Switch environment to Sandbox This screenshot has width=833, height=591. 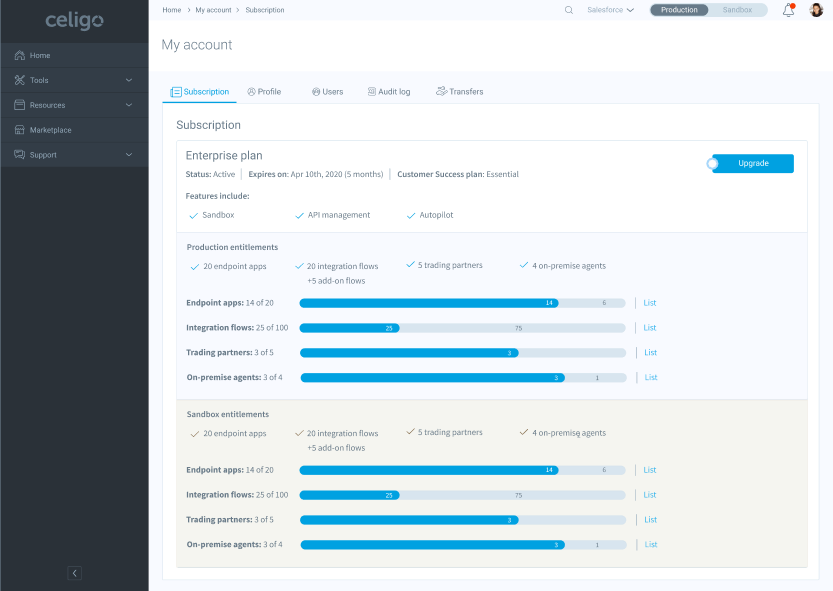click(x=738, y=10)
